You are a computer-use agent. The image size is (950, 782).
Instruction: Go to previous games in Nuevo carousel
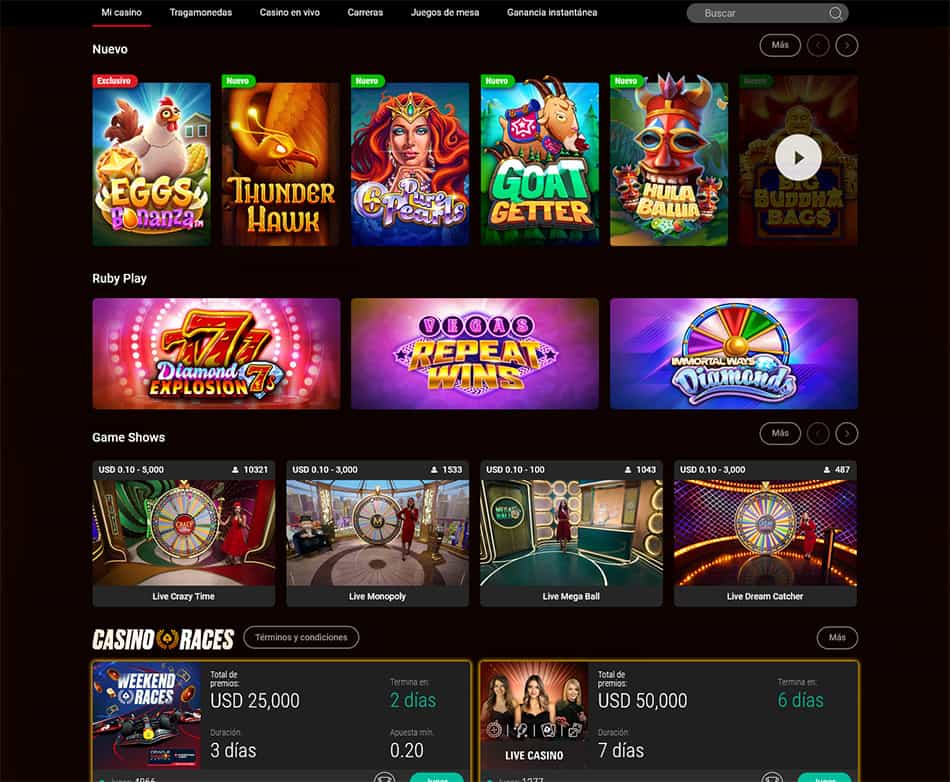click(x=818, y=45)
